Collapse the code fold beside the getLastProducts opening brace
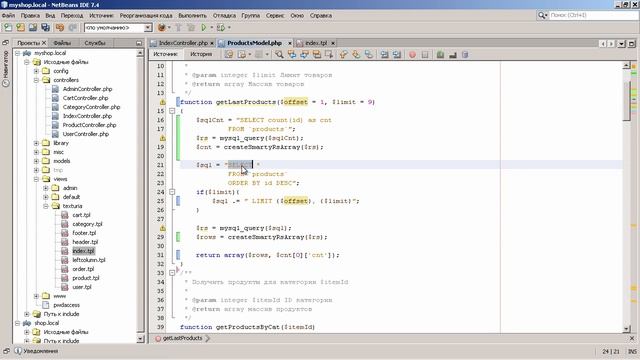The height and width of the screenshot is (360, 640). click(x=172, y=111)
